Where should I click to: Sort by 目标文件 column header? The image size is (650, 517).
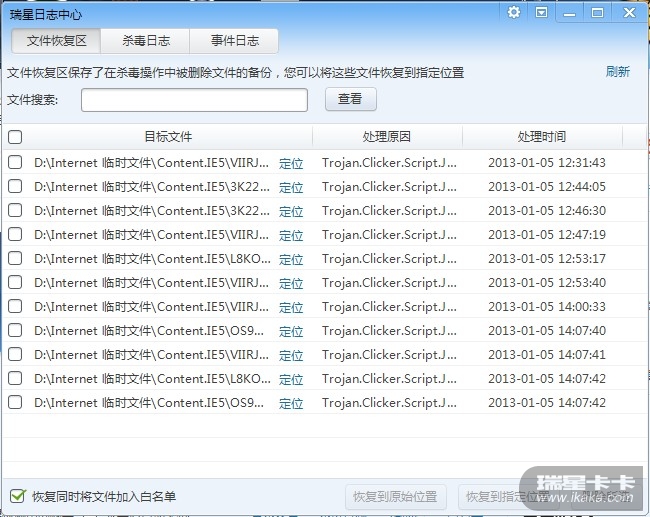(x=168, y=136)
